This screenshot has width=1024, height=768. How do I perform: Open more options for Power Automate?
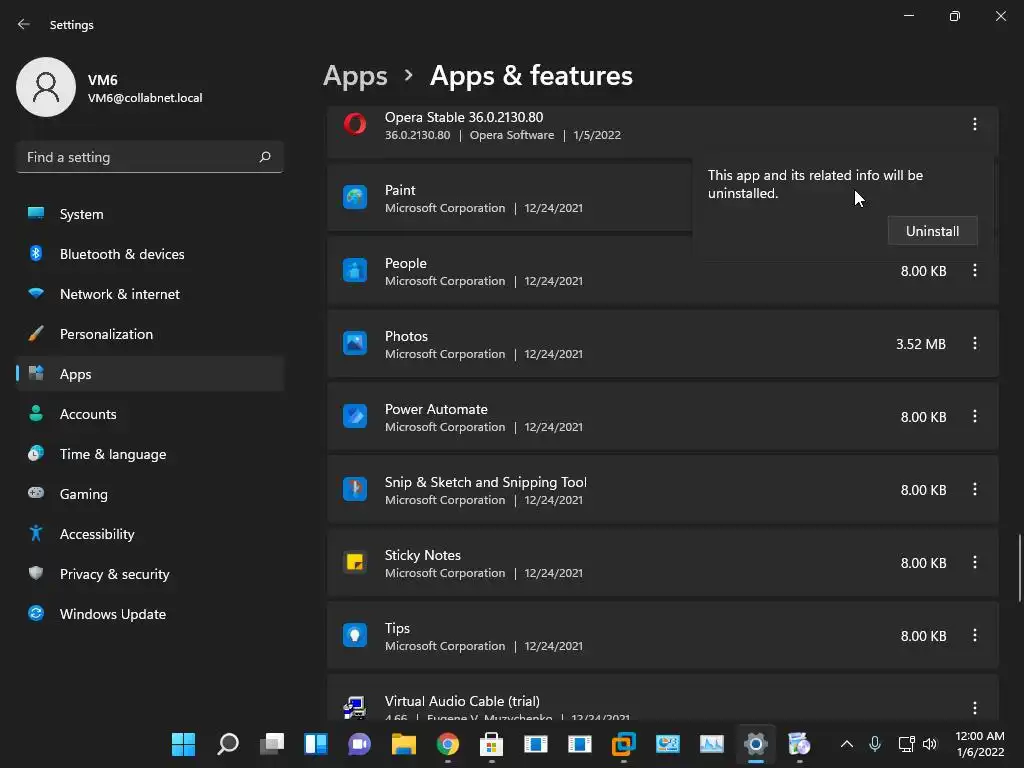974,417
